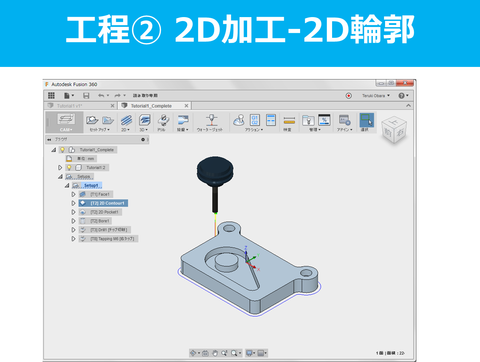Screen dimensions: 480x362
Task: Expand the [T3] Drill1 operation
Action: coord(73,230)
